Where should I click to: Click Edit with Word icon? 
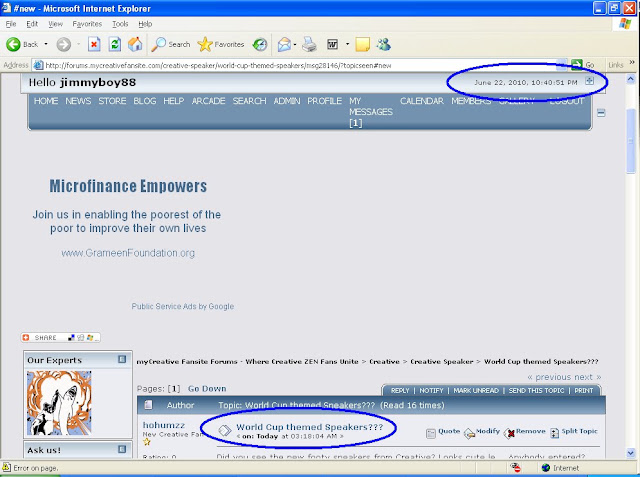pyautogui.click(x=333, y=44)
